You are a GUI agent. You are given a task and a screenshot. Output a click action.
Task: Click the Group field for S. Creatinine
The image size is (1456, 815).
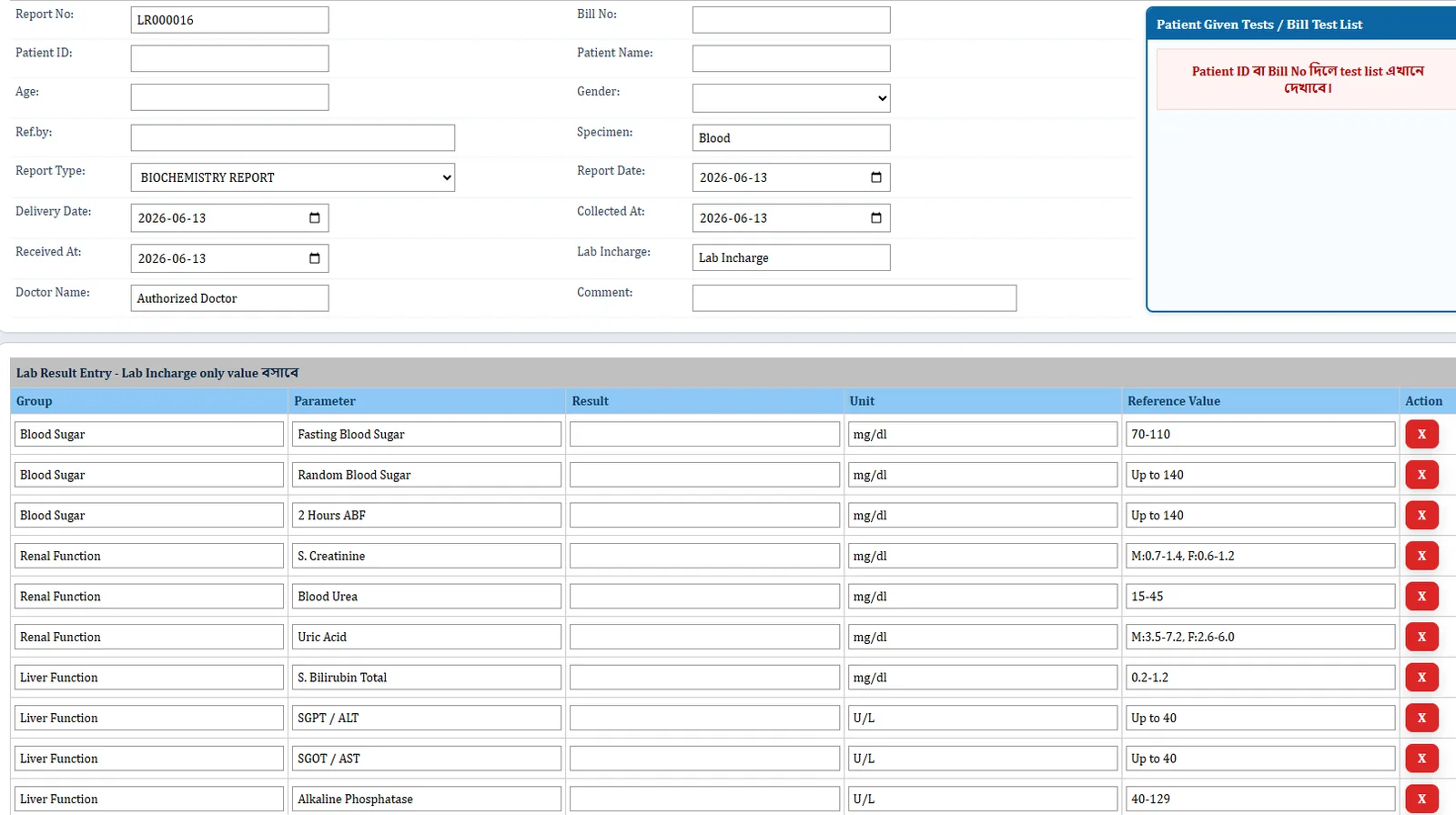[148, 556]
